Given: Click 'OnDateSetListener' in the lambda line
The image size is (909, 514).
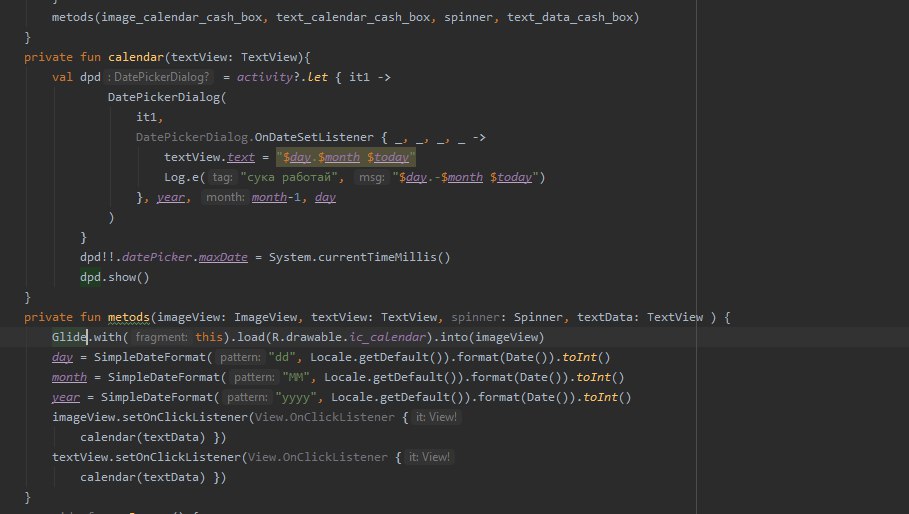Looking at the screenshot, I should tap(314, 137).
